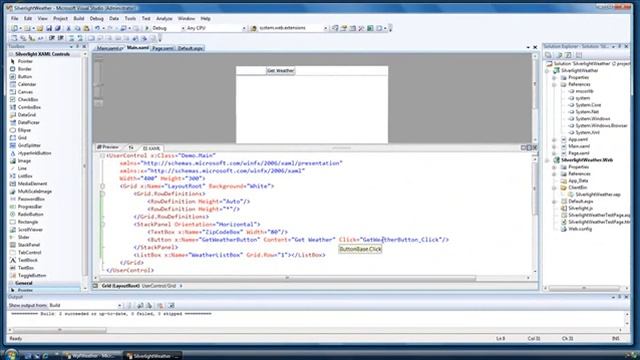This screenshot has width=640, height=360.
Task: Switch to the Default.aspx document tab
Action: coord(190,48)
